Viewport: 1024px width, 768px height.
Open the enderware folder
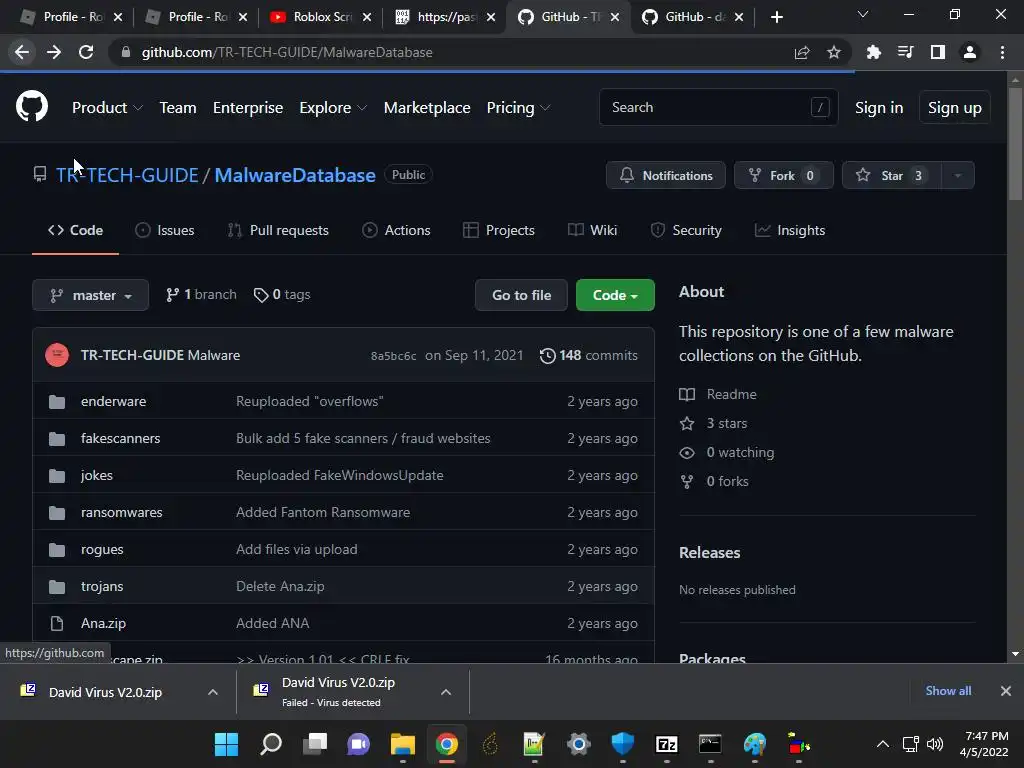coord(114,402)
